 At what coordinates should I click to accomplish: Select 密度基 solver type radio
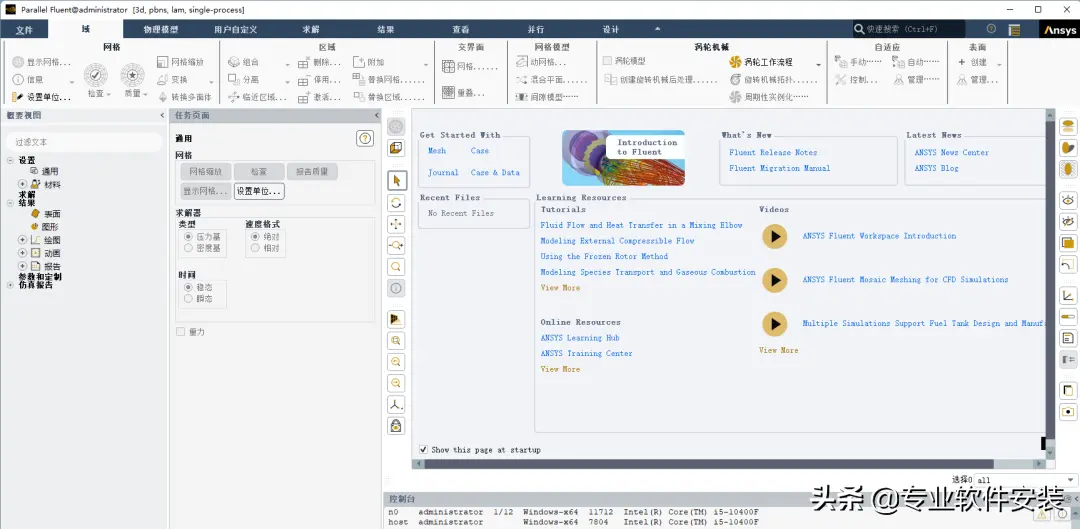(x=188, y=247)
